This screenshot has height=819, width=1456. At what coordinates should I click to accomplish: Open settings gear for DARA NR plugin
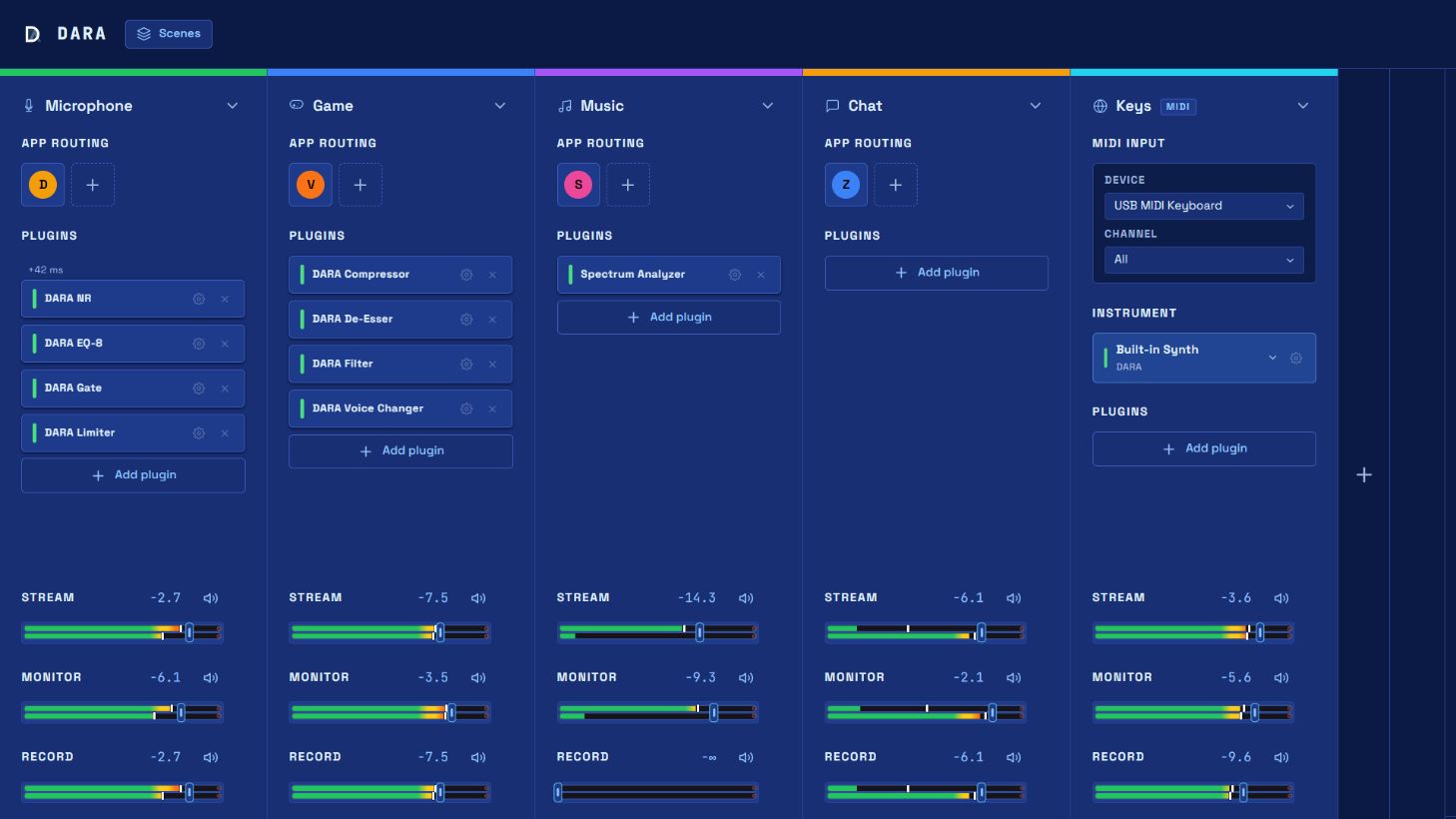199,299
